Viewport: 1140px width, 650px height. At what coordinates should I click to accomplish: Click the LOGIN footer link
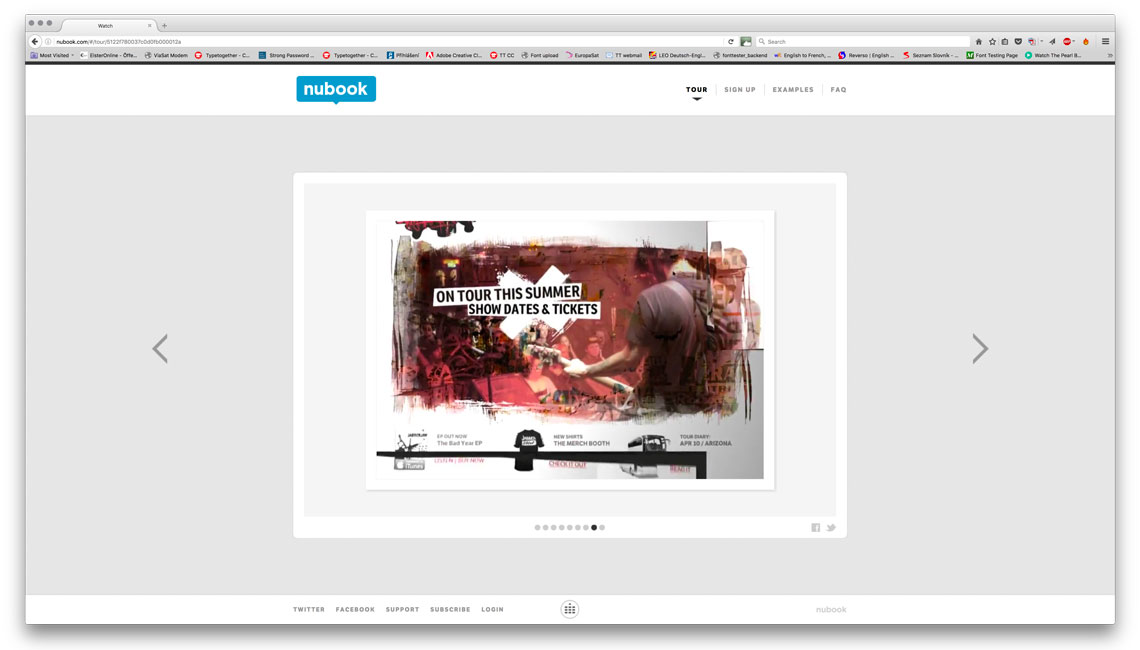click(492, 609)
